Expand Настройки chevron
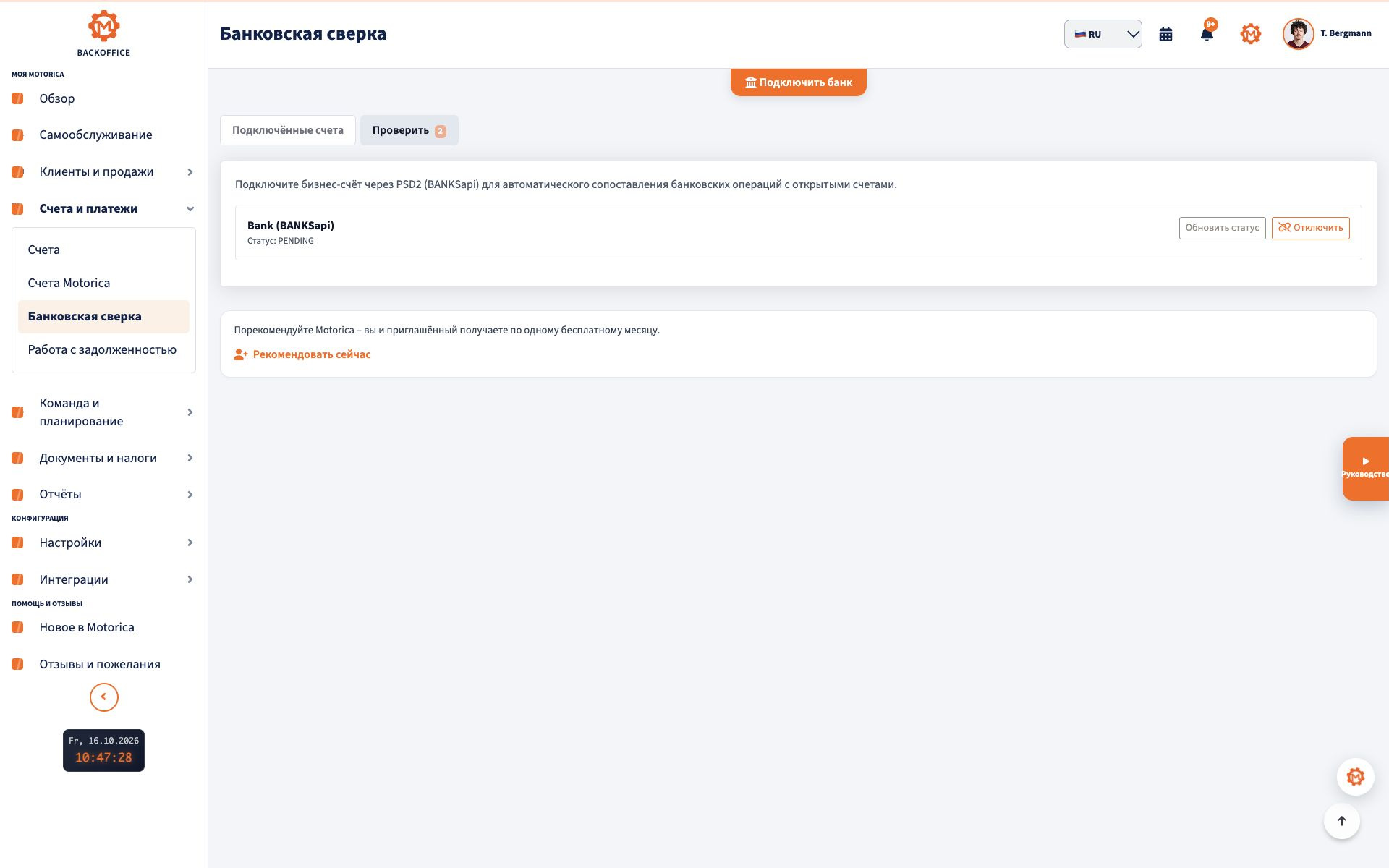The width and height of the screenshot is (1389, 868). pos(190,542)
